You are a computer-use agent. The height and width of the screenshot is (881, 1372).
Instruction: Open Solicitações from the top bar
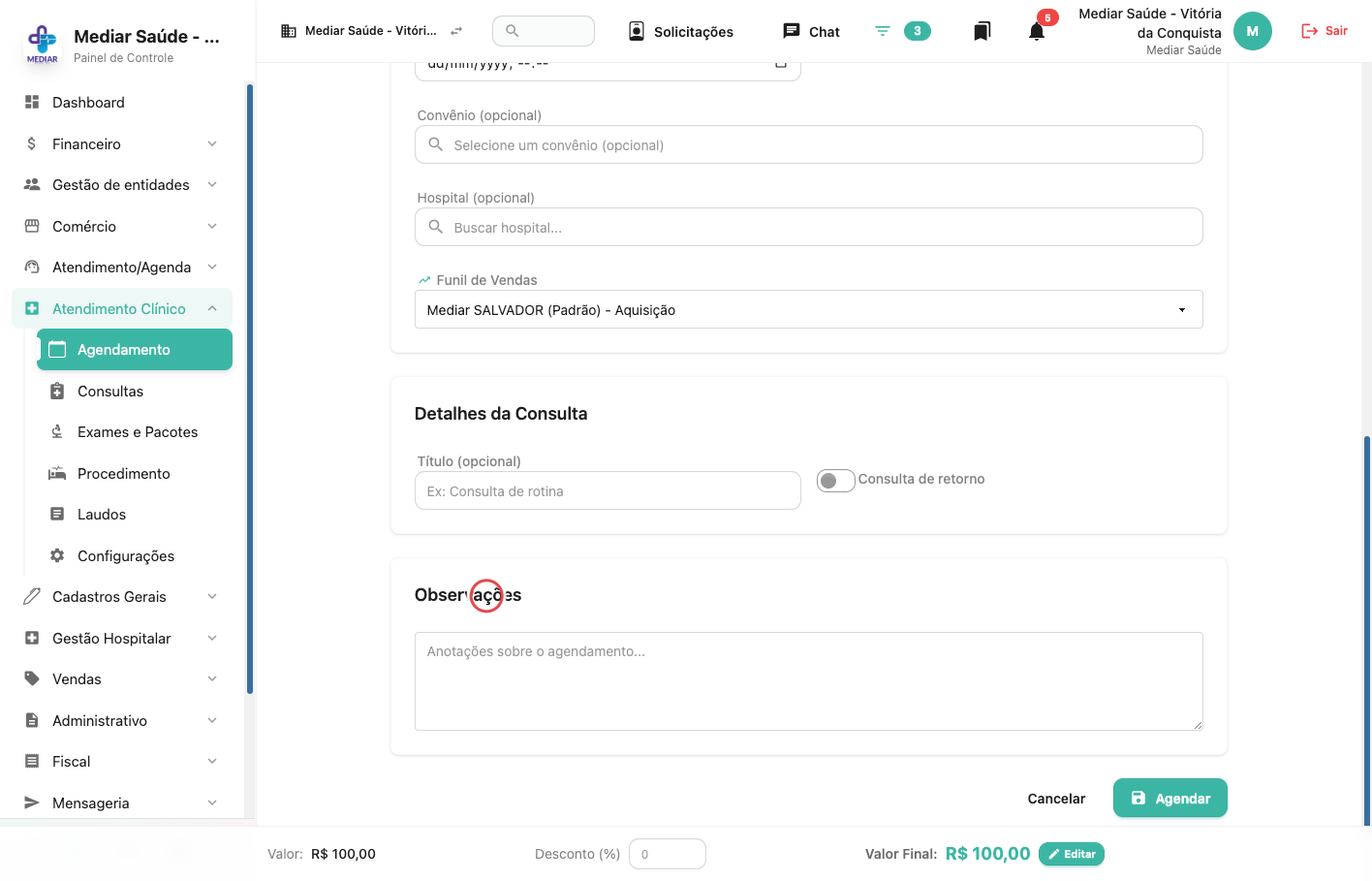click(x=680, y=31)
